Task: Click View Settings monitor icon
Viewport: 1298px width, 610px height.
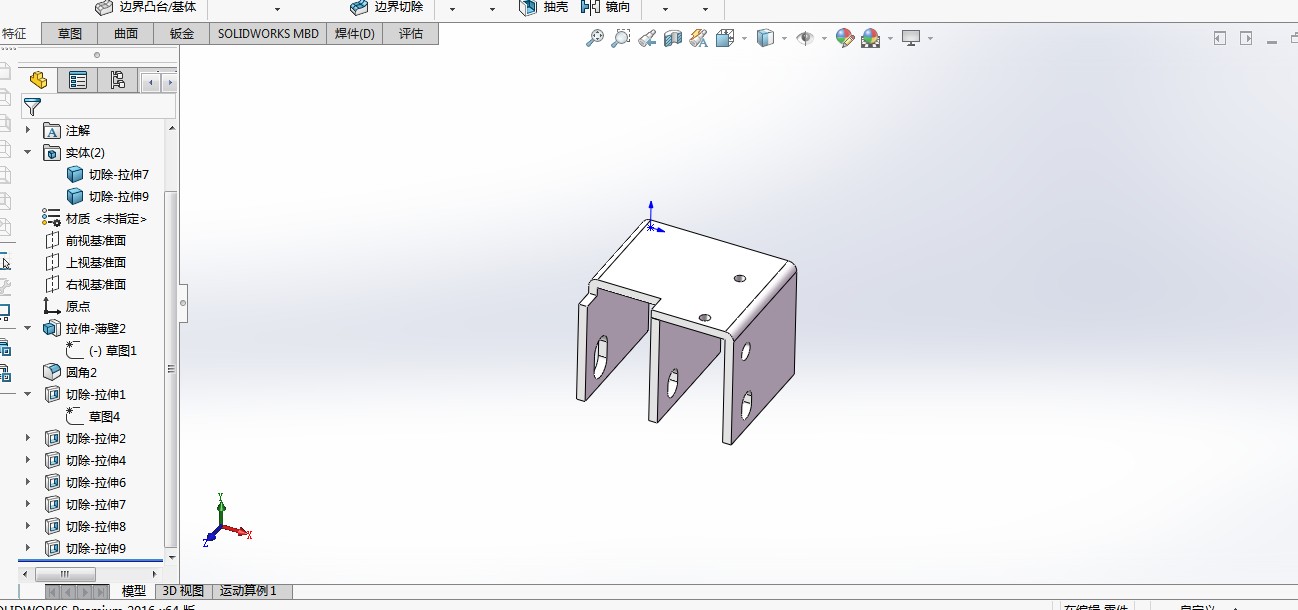Action: point(910,38)
